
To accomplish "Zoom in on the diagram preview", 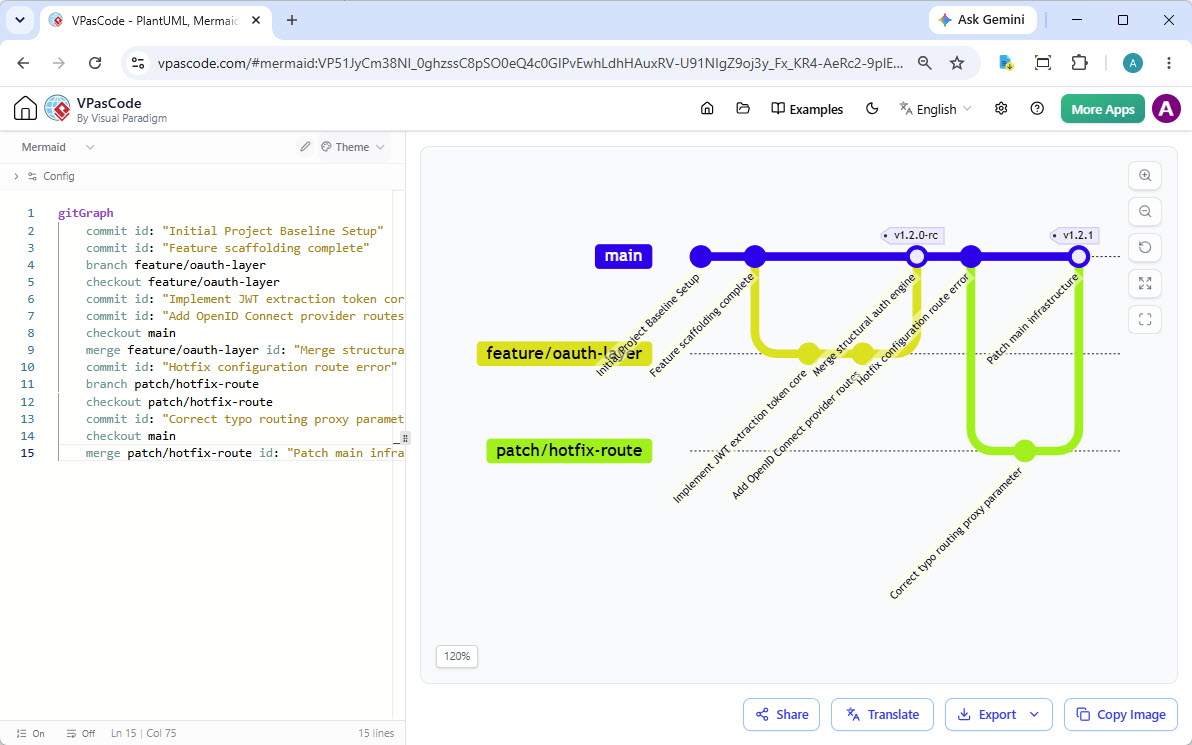I will pos(1145,176).
